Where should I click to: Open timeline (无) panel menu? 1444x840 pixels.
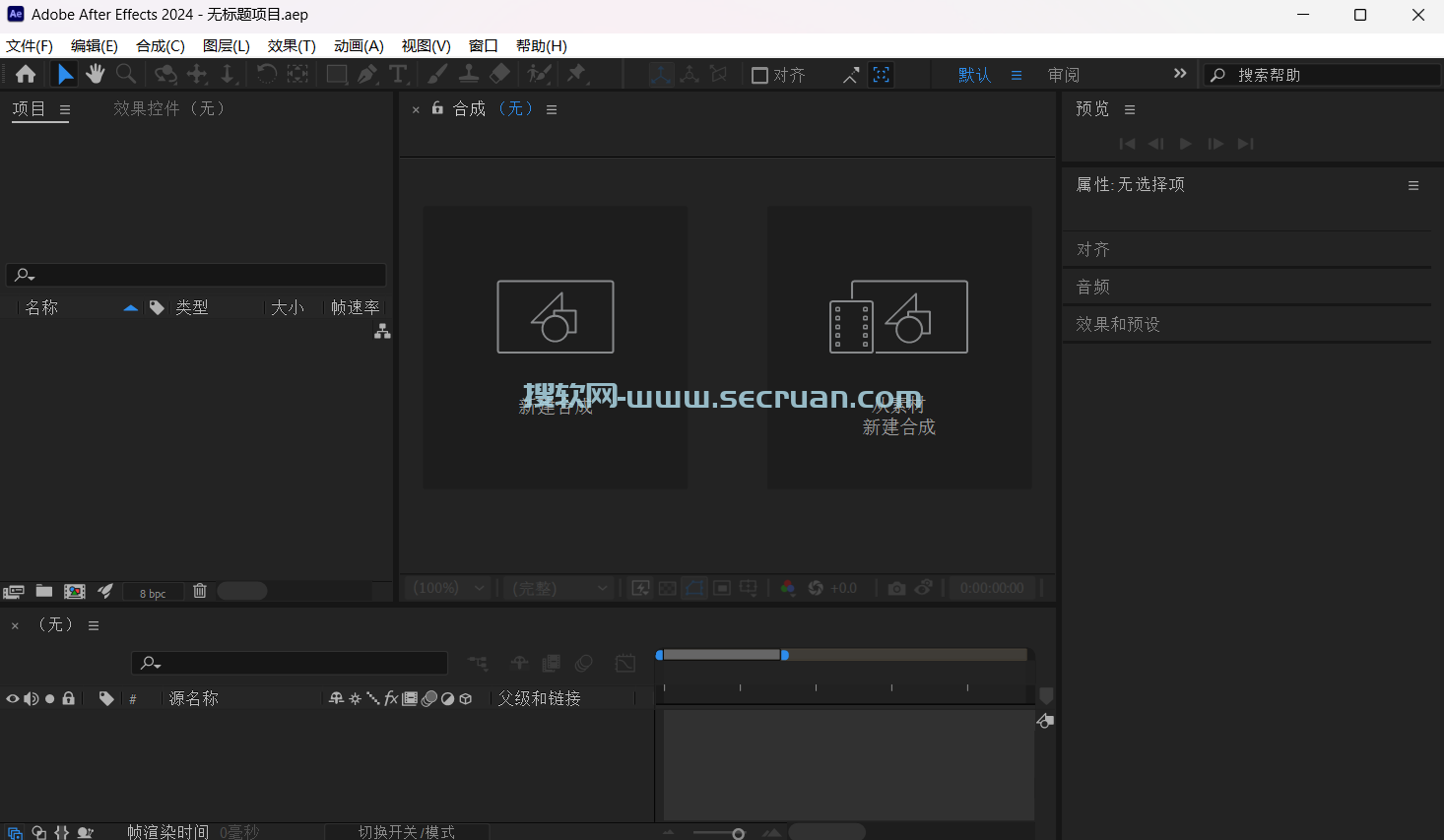point(94,625)
